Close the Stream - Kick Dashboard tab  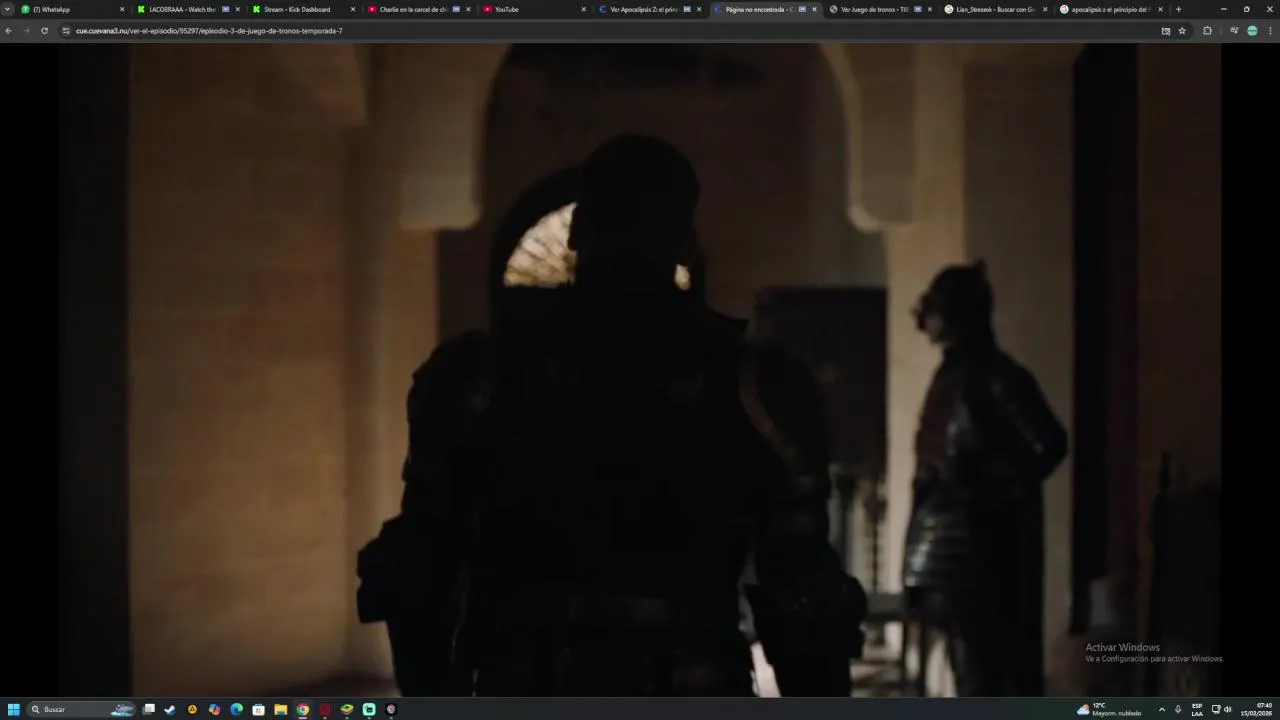pyautogui.click(x=352, y=9)
